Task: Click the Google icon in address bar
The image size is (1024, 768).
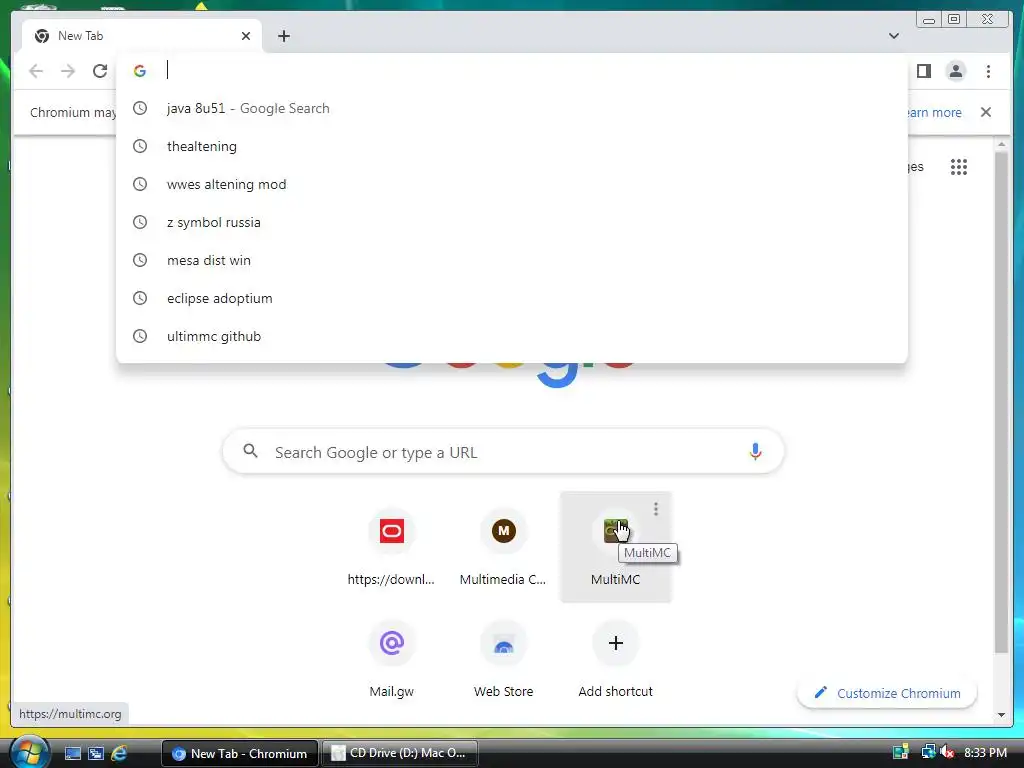Action: (140, 71)
